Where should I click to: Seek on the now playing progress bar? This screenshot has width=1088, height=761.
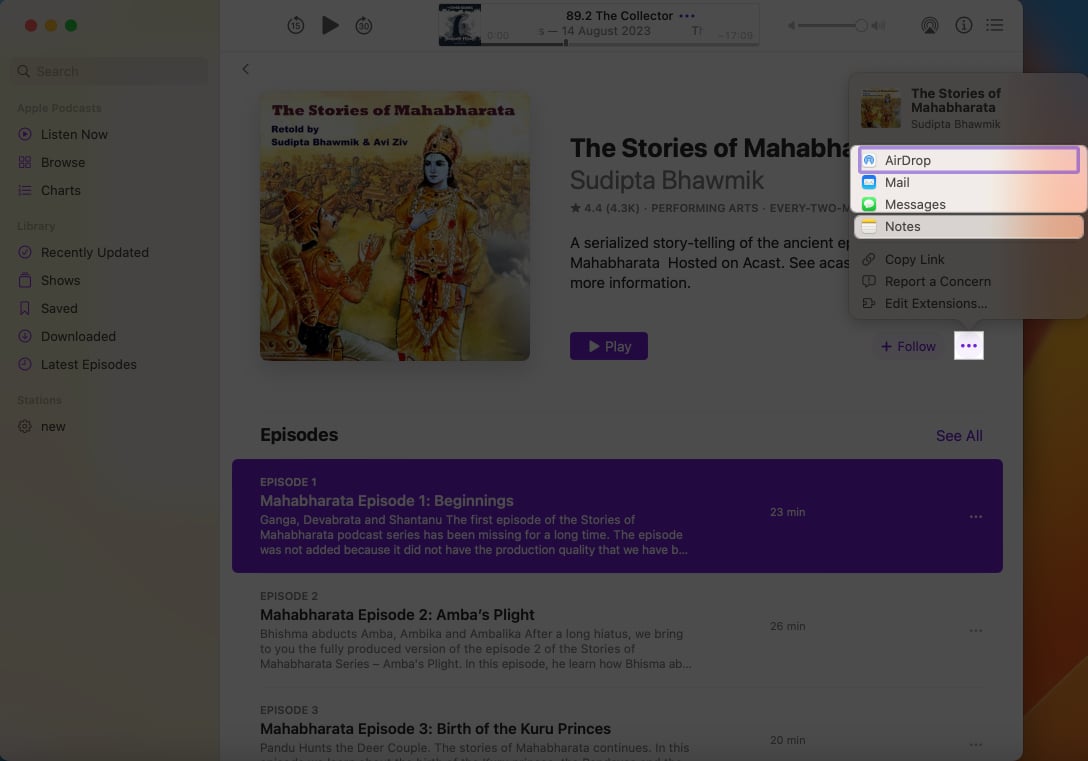pyautogui.click(x=620, y=44)
